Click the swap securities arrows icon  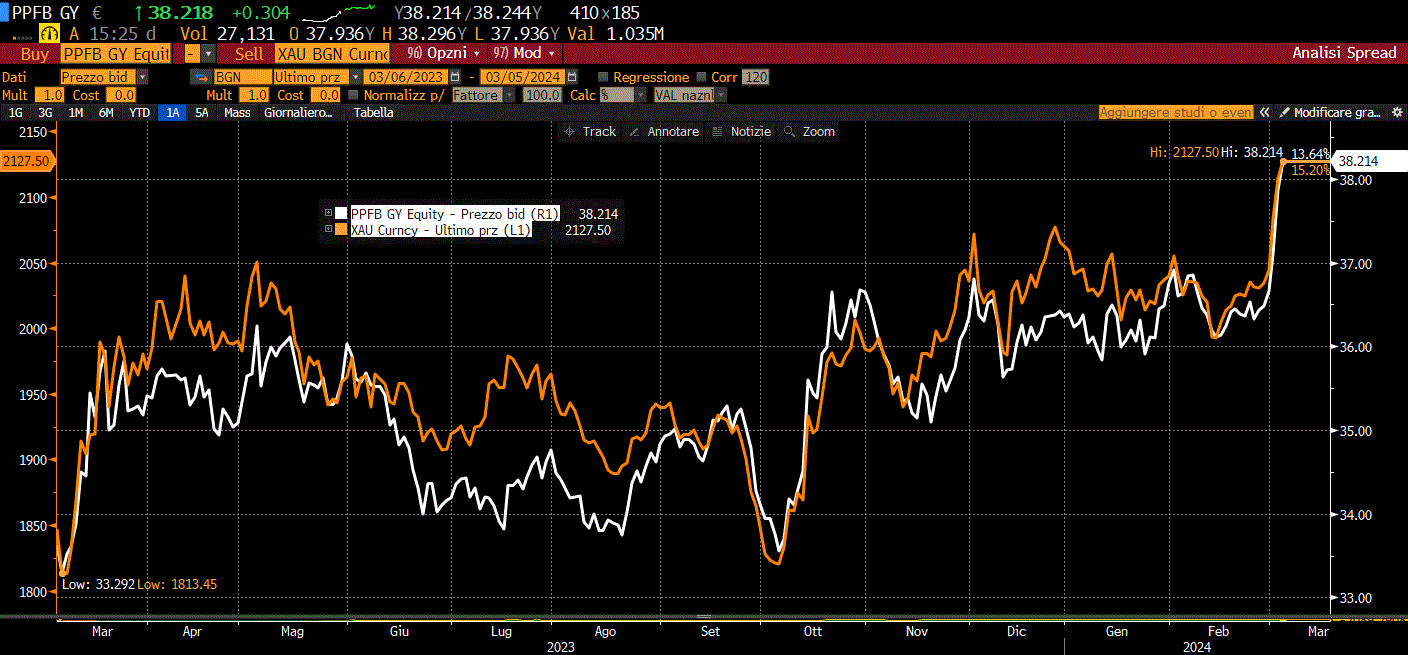point(201,77)
